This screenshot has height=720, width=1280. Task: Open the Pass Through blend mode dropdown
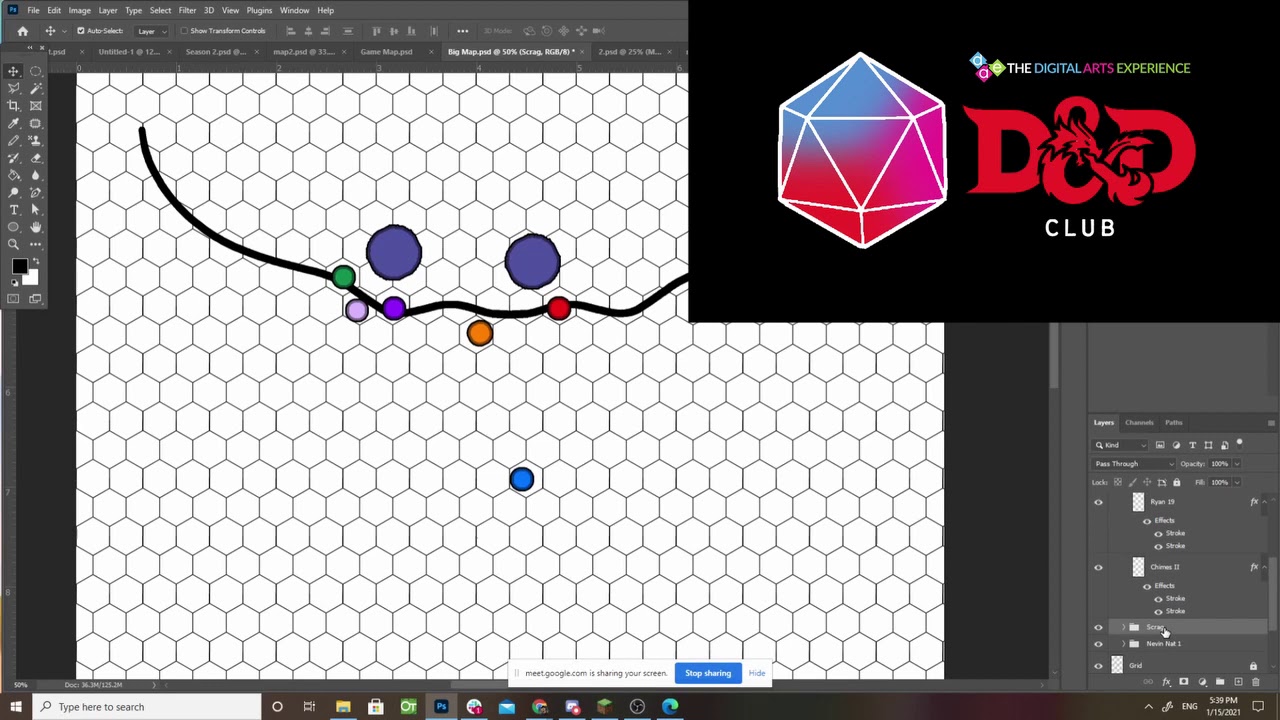(x=1134, y=464)
